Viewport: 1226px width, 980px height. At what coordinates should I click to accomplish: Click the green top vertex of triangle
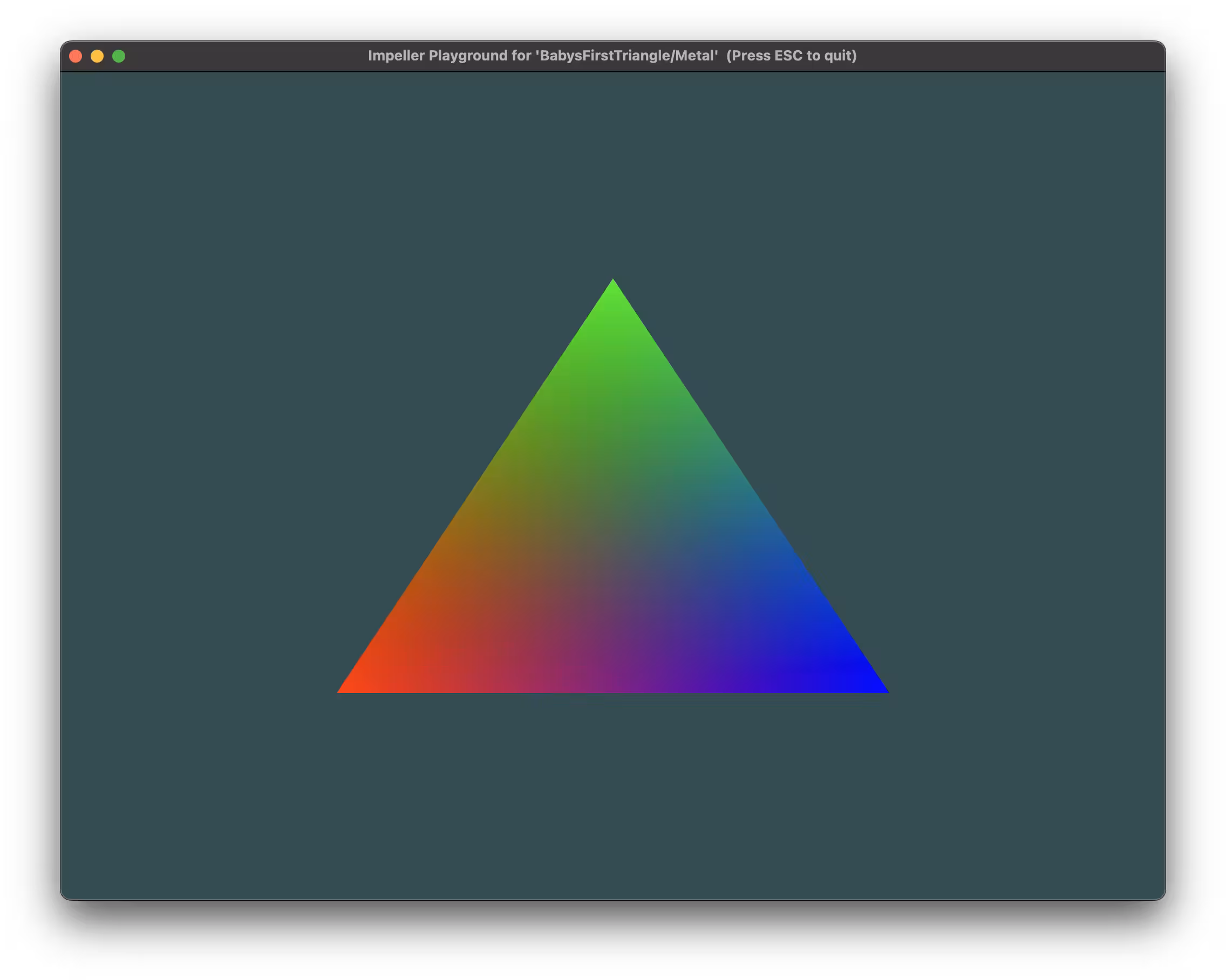tap(613, 286)
